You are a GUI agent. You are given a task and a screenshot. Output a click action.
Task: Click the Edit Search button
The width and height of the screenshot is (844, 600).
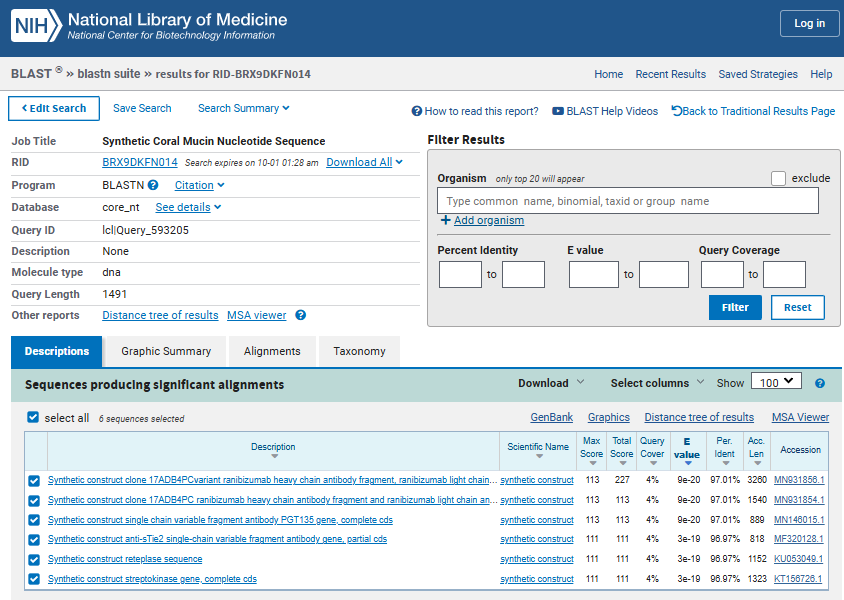click(x=54, y=108)
